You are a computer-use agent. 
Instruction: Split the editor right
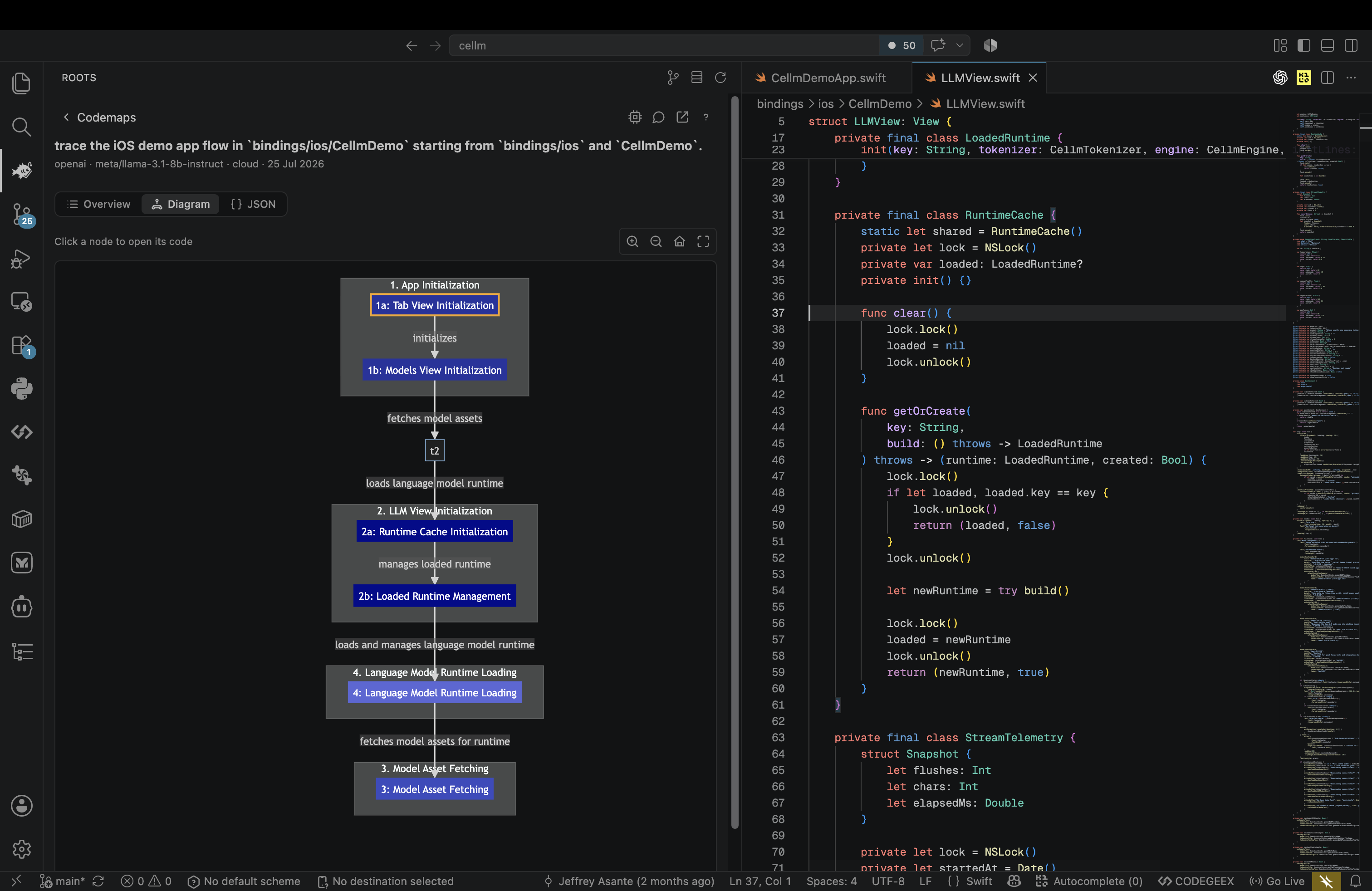[x=1328, y=77]
